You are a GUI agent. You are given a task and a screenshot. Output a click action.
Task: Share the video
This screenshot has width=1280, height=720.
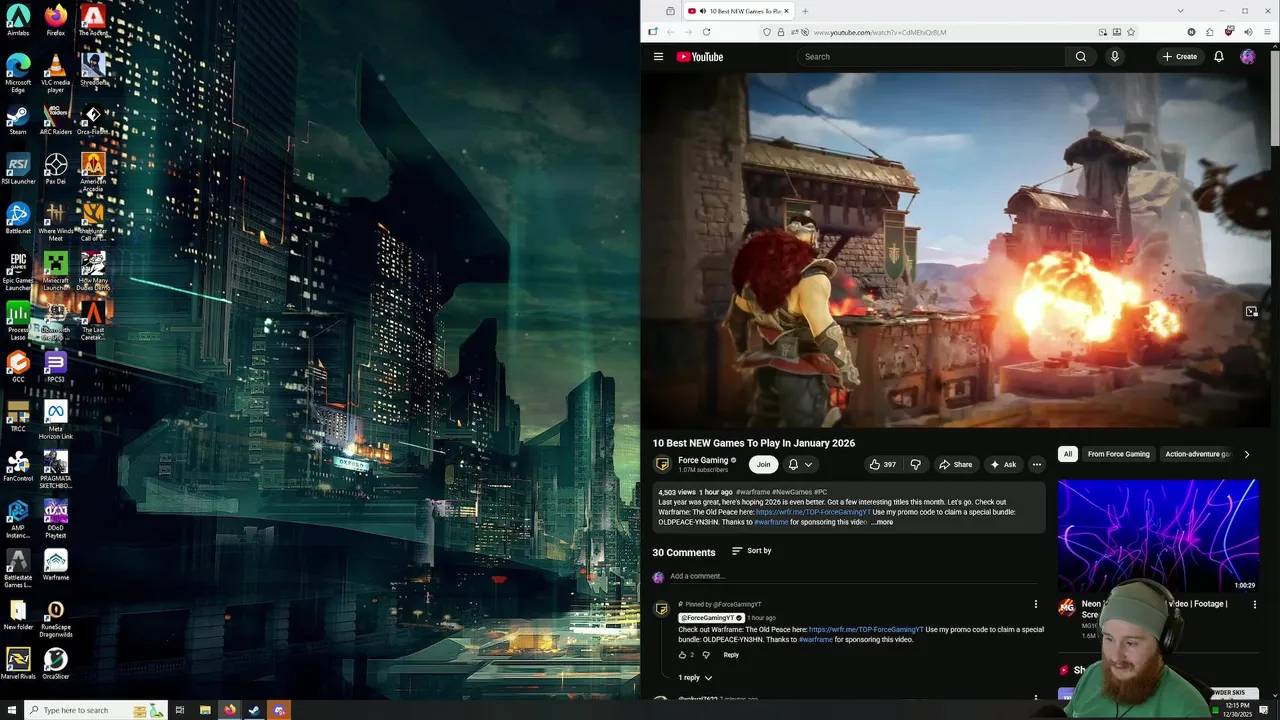coord(955,464)
